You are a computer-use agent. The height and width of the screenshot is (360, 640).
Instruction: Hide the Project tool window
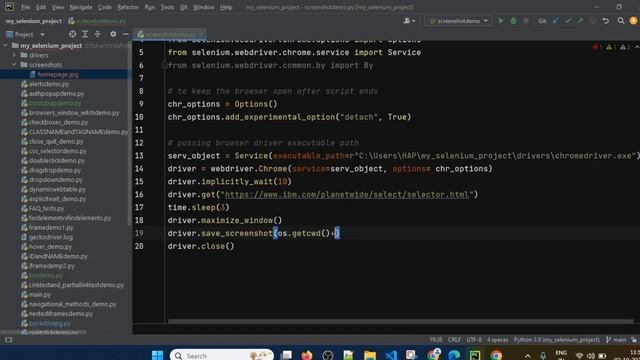coord(125,34)
